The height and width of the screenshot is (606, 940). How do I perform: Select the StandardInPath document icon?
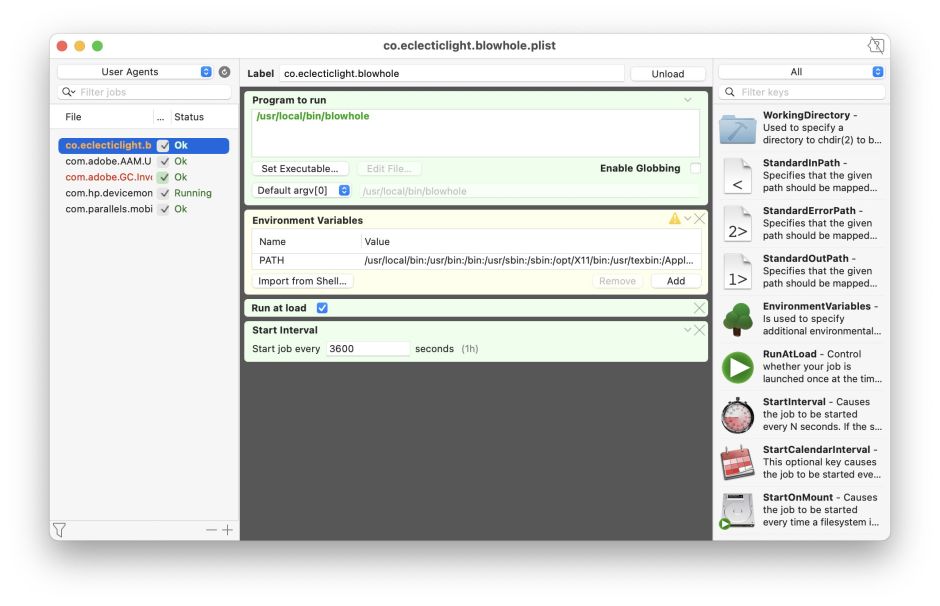[737, 176]
